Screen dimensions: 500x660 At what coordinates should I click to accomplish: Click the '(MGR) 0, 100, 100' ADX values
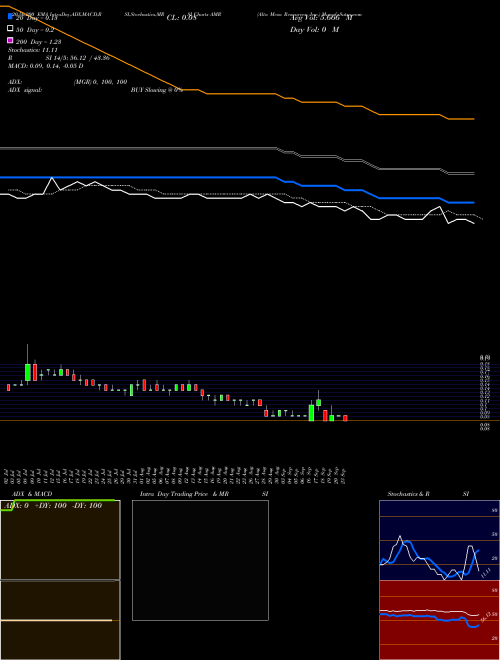101,82
